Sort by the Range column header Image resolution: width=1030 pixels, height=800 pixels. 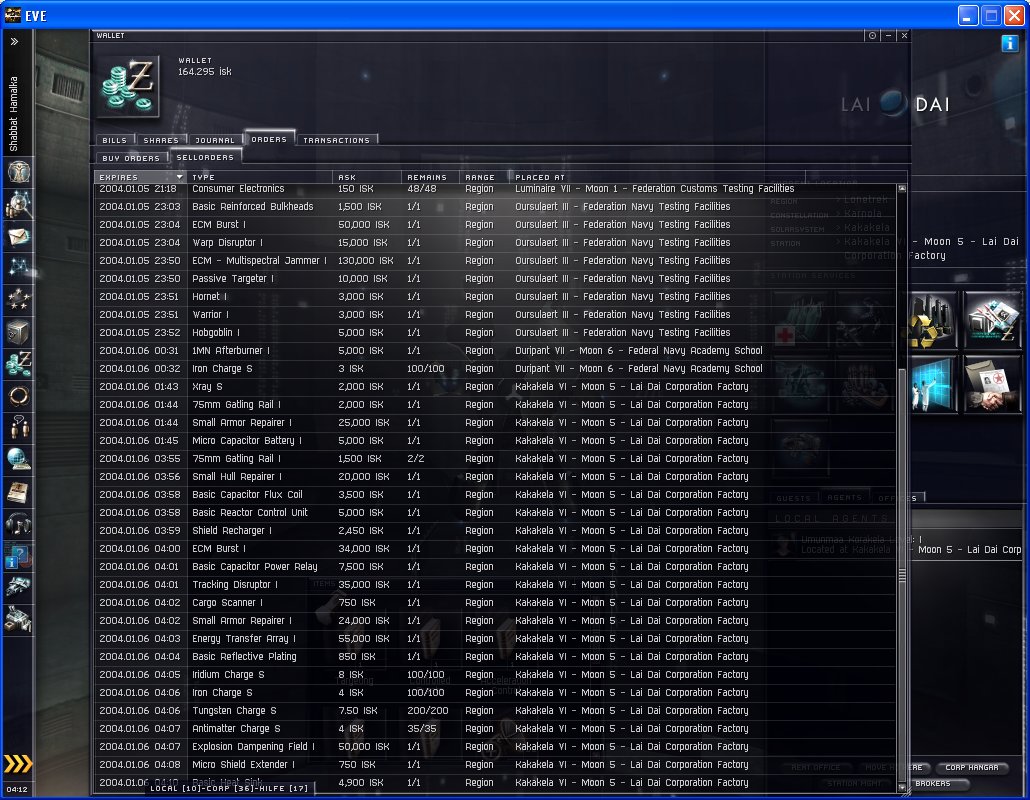(x=484, y=177)
